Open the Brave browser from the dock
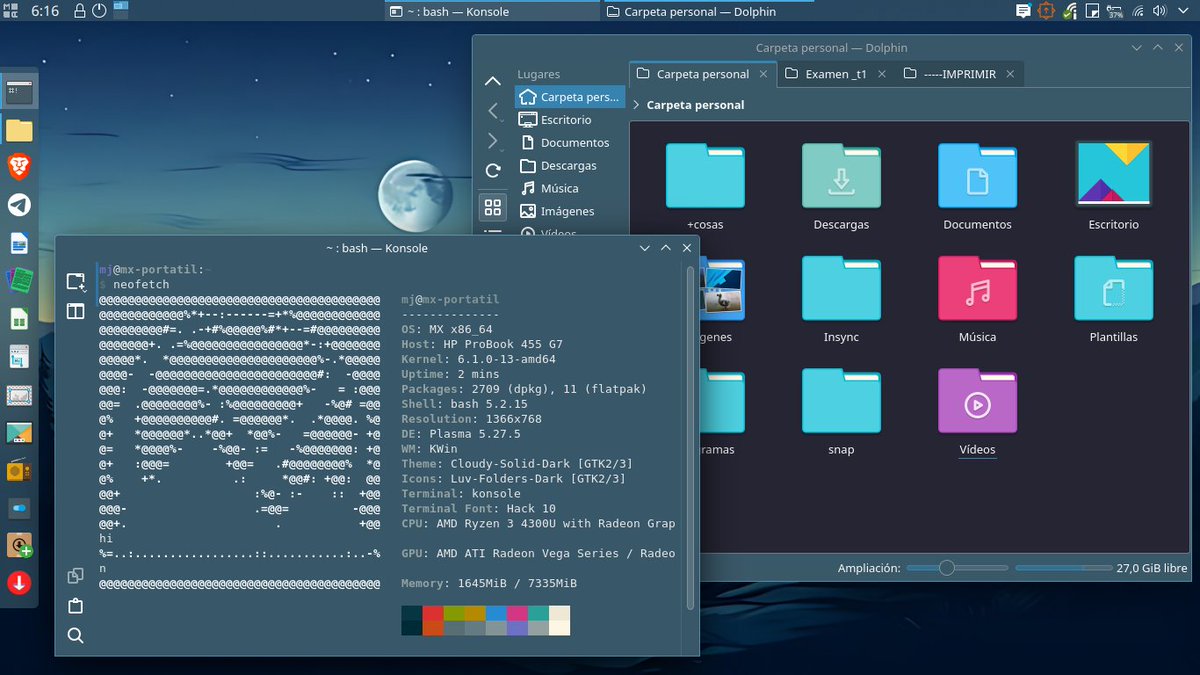 19,167
